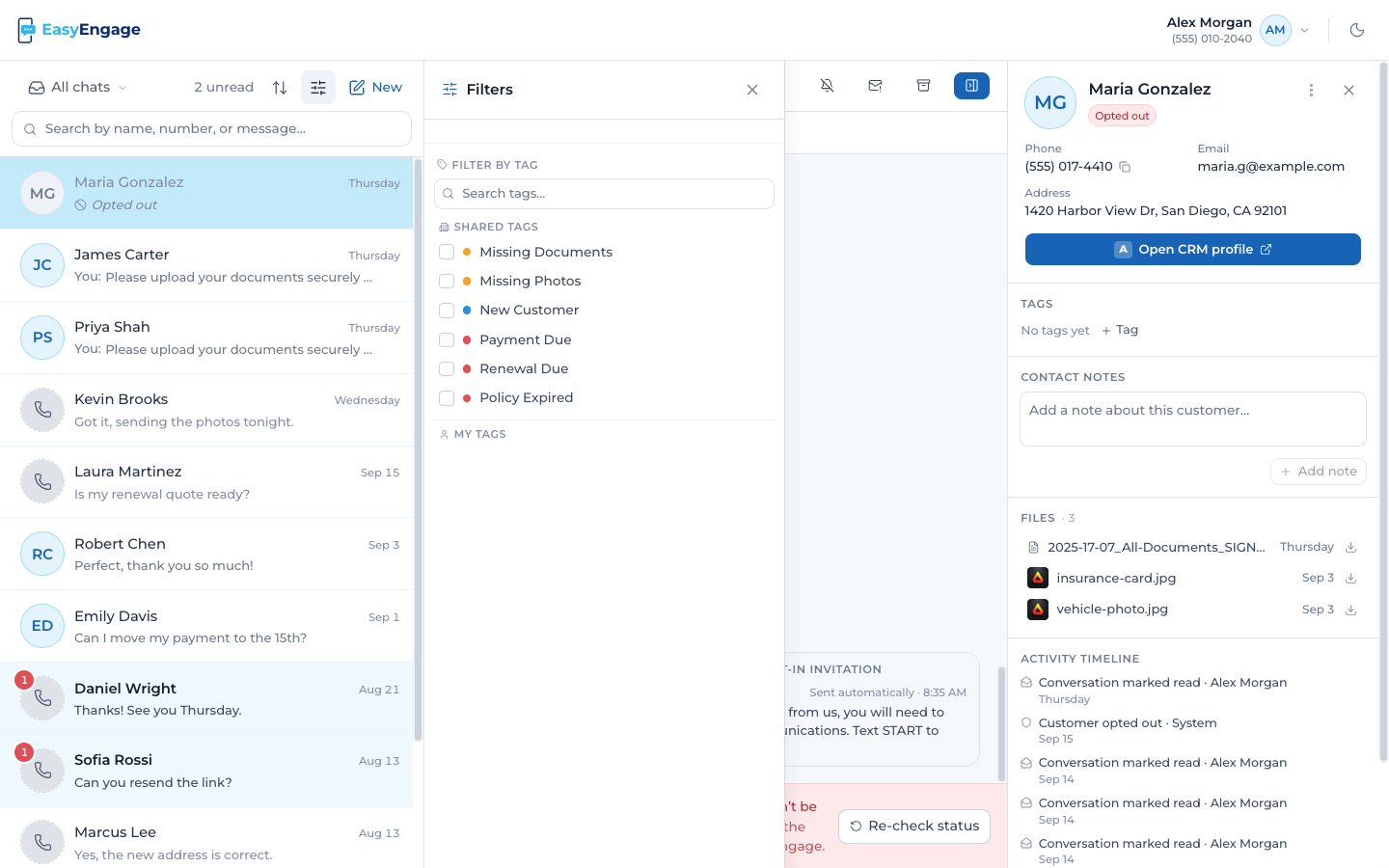This screenshot has width=1389, height=868.
Task: Expand the Alex Morgan account menu chevron
Action: tap(1304, 30)
